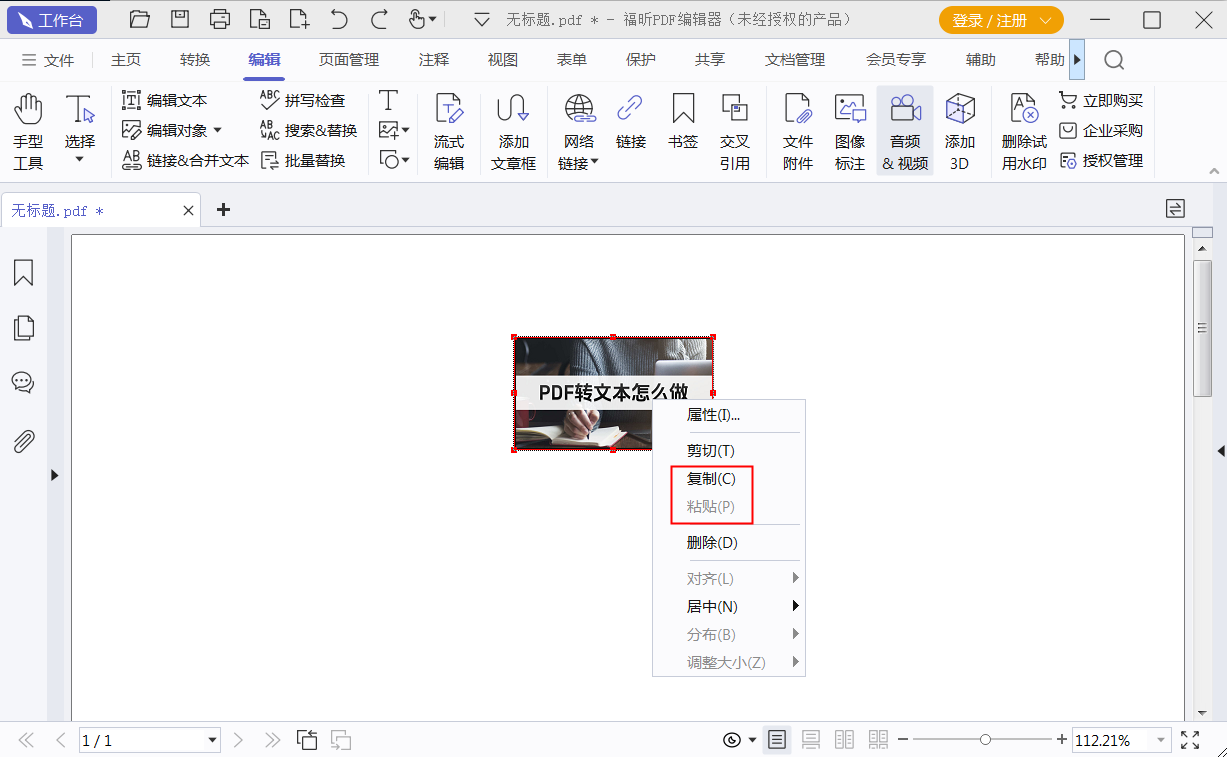Image resolution: width=1227 pixels, height=757 pixels.
Task: Expand the 编辑对象 dropdown
Action: coord(218,129)
